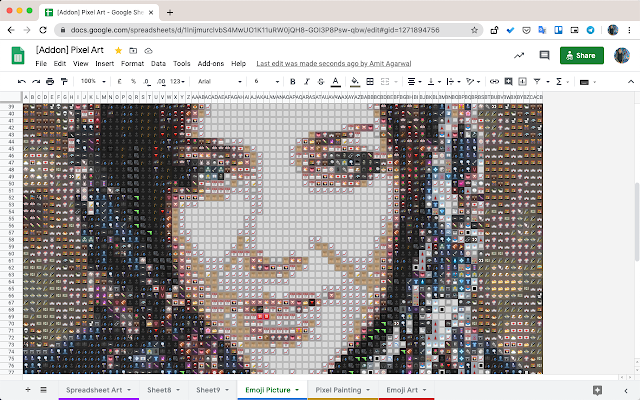640x400 pixels.
Task: Switch to Spreadsheet Art tab
Action: (94, 390)
